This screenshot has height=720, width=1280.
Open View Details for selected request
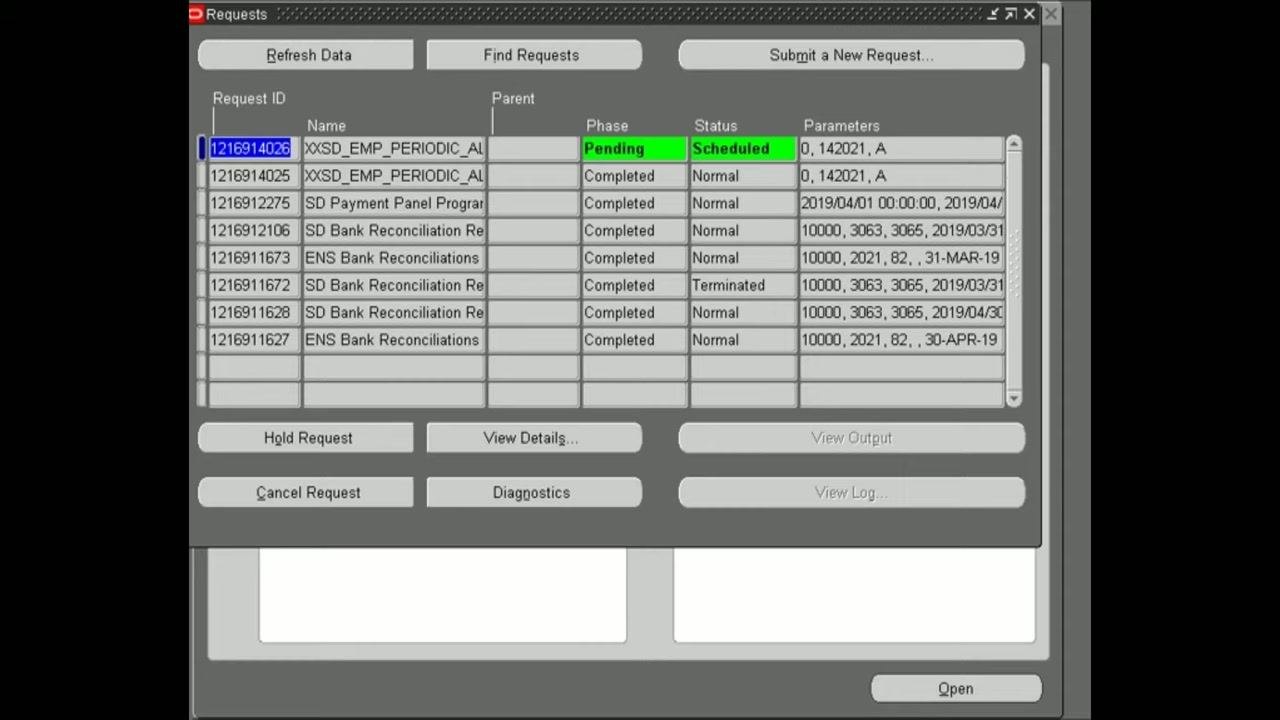534,438
